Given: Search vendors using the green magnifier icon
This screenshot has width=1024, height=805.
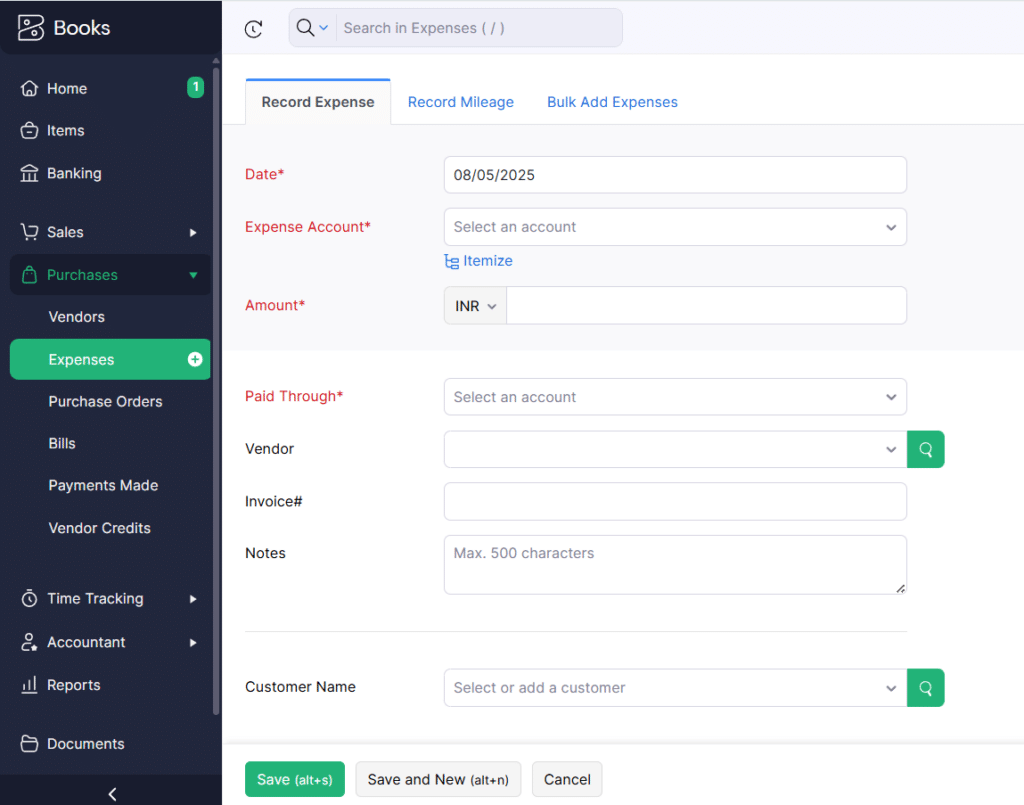Looking at the screenshot, I should pyautogui.click(x=925, y=449).
